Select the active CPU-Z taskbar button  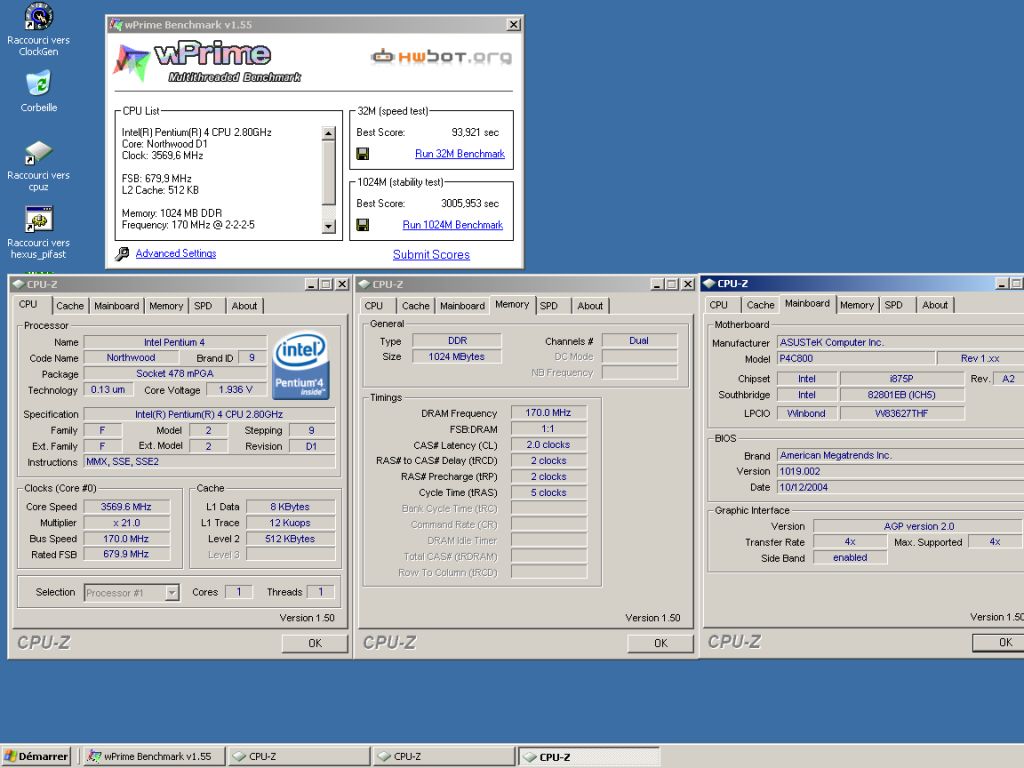click(590, 756)
